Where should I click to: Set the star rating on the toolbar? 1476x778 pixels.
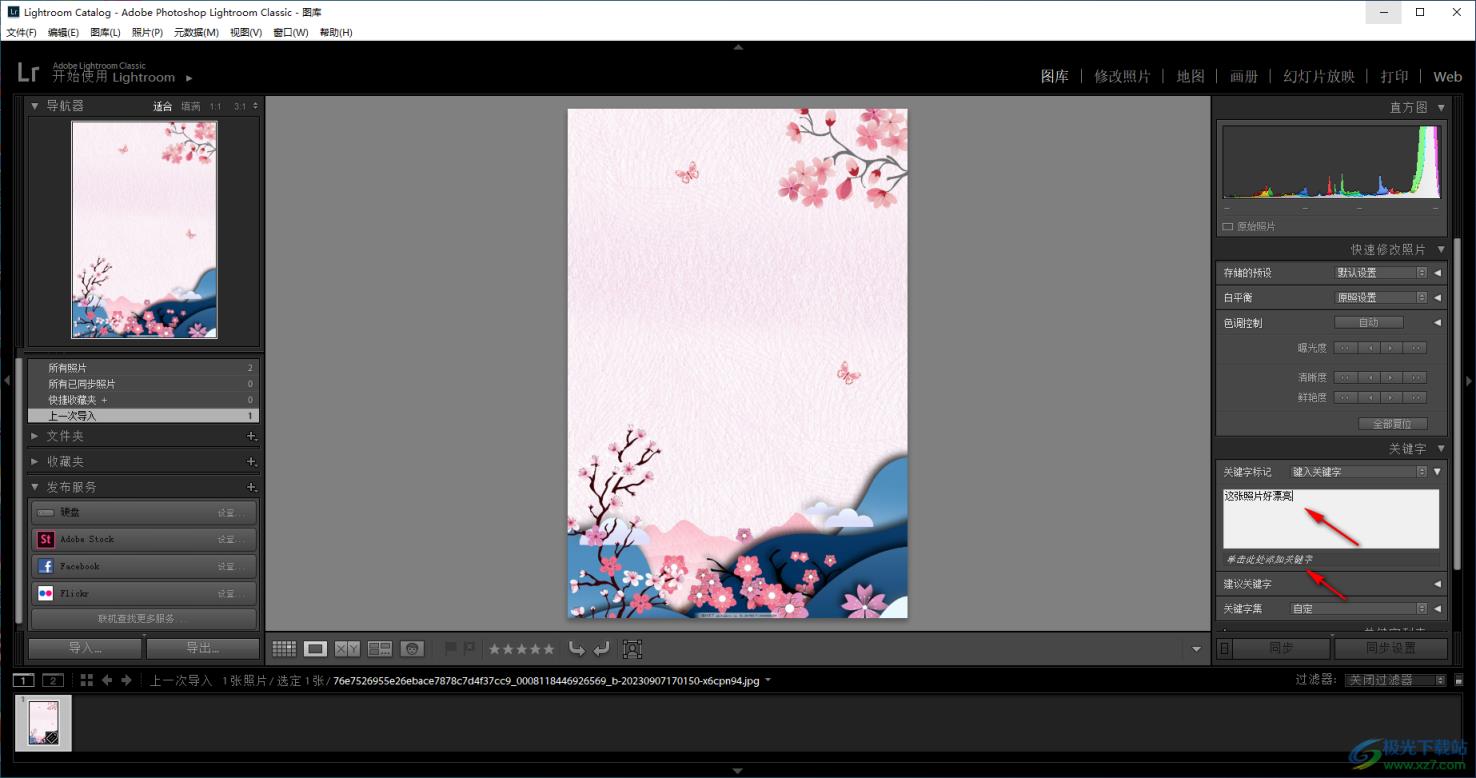pyautogui.click(x=521, y=649)
